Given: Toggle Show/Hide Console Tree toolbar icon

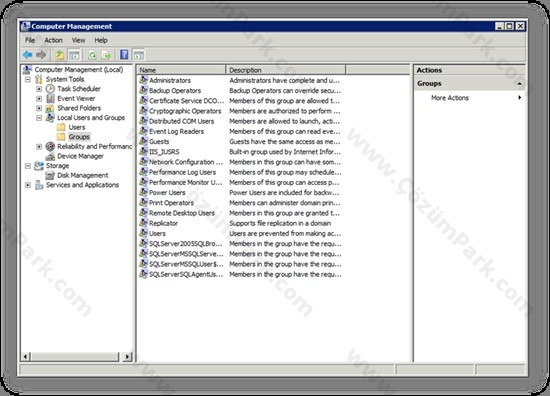Looking at the screenshot, I should pyautogui.click(x=74, y=55).
